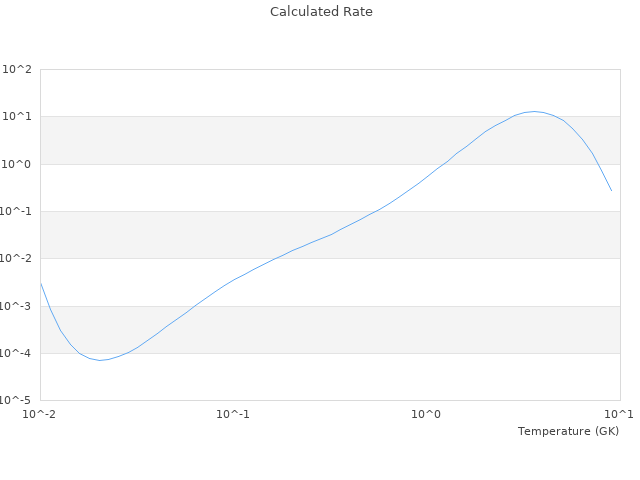Click the "Calculated Rate" chart title
This screenshot has height=480, width=640.
[x=320, y=12]
